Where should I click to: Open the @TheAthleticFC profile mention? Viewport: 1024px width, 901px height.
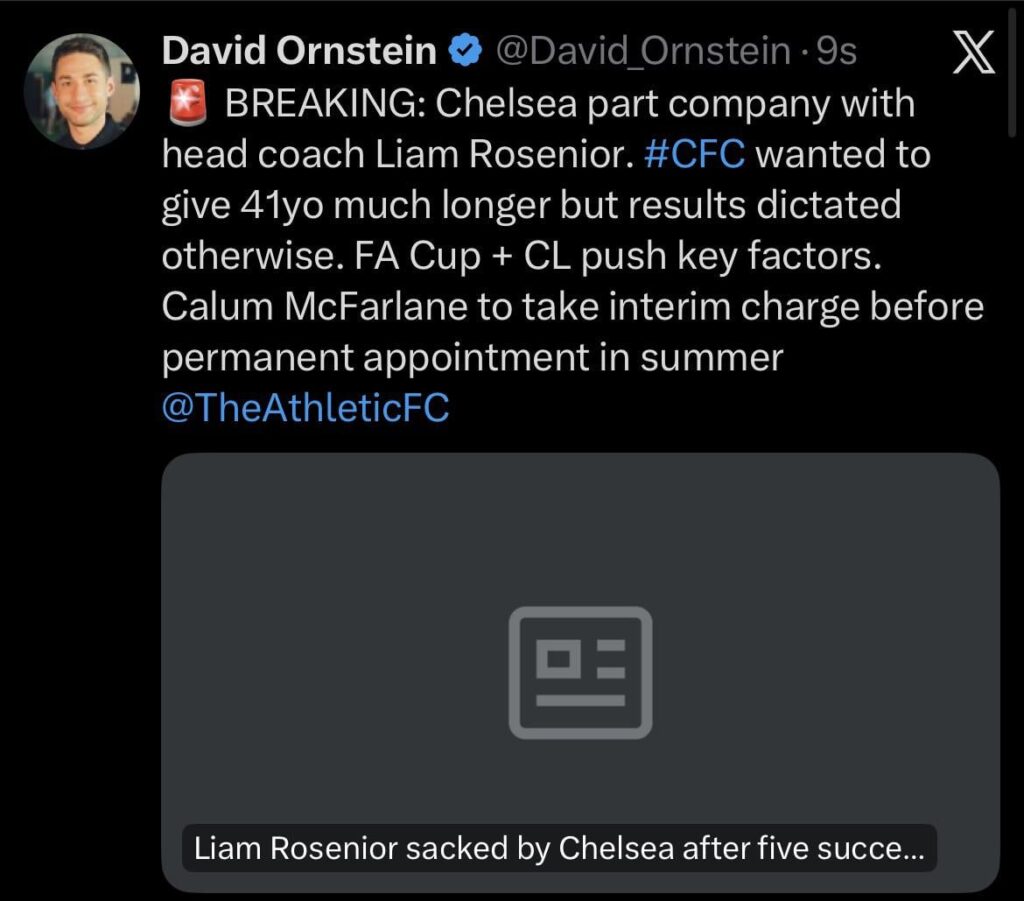point(305,407)
